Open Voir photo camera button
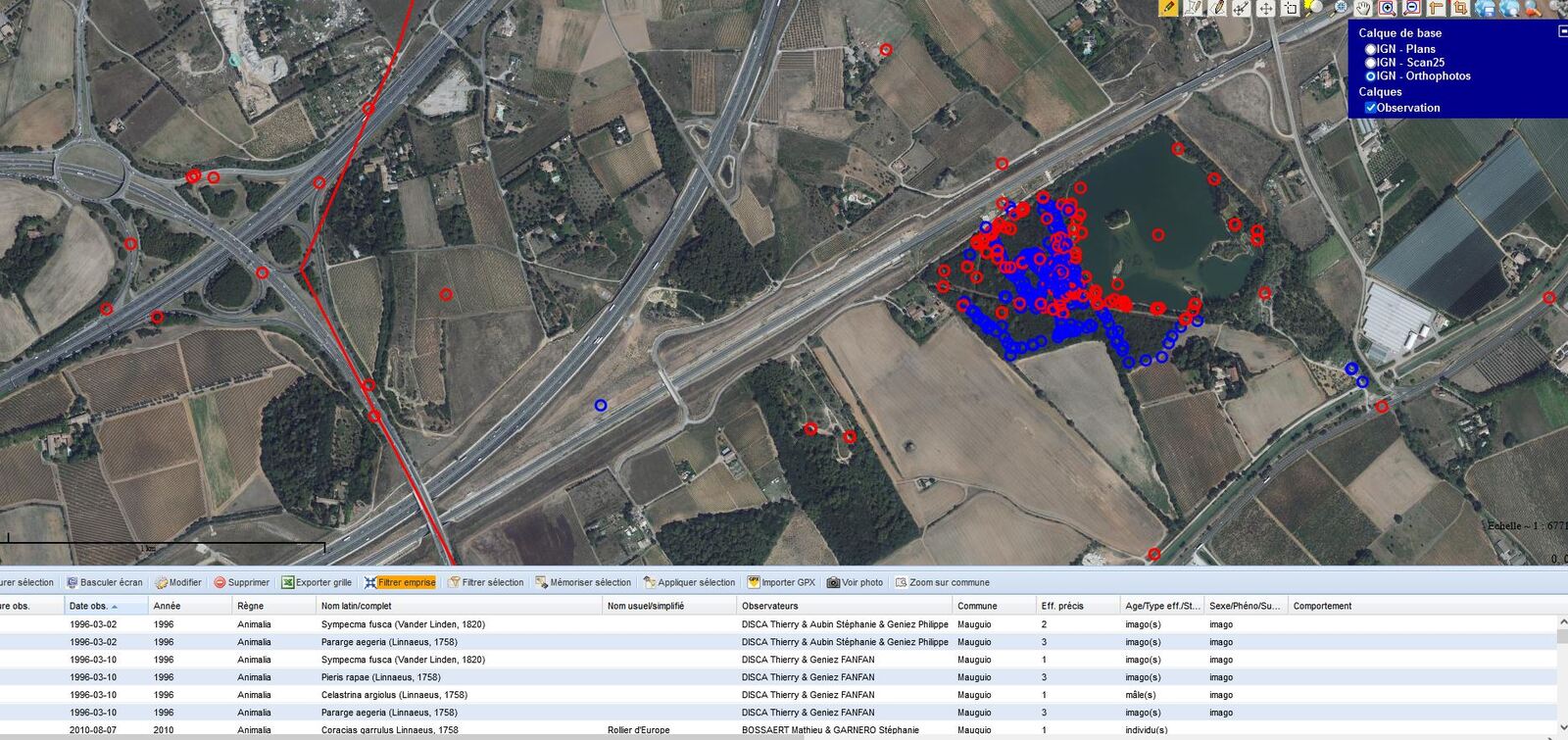Screen dimensions: 1568x740 [x=855, y=582]
